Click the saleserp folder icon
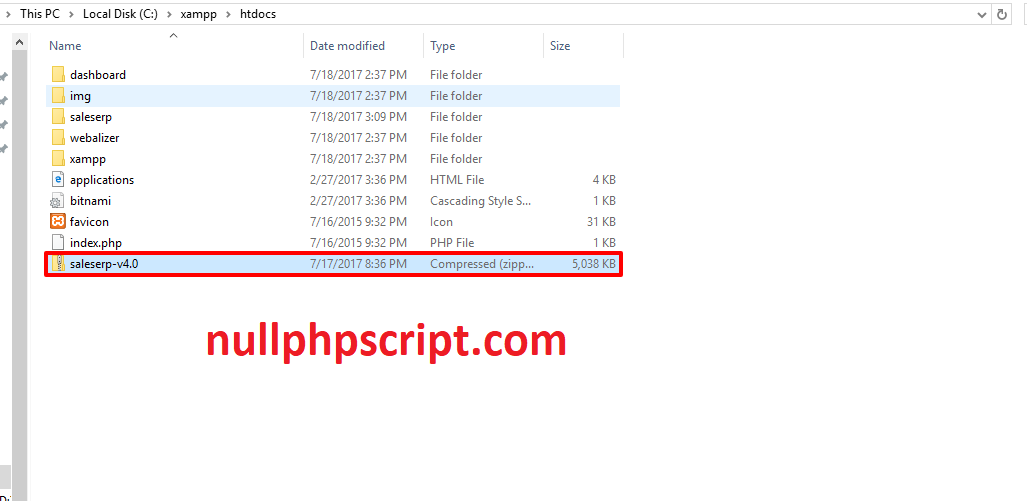This screenshot has height=501, width=1027. pyautogui.click(x=57, y=117)
